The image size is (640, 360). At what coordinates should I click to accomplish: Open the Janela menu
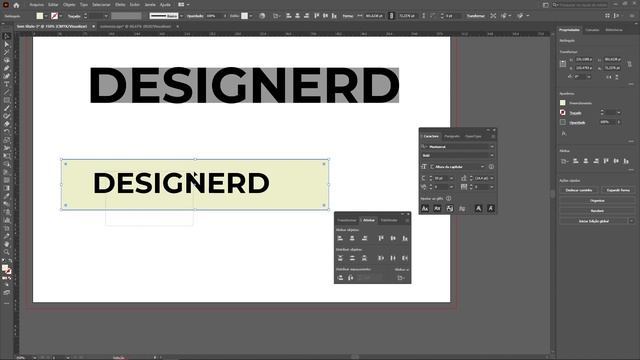coord(150,5)
